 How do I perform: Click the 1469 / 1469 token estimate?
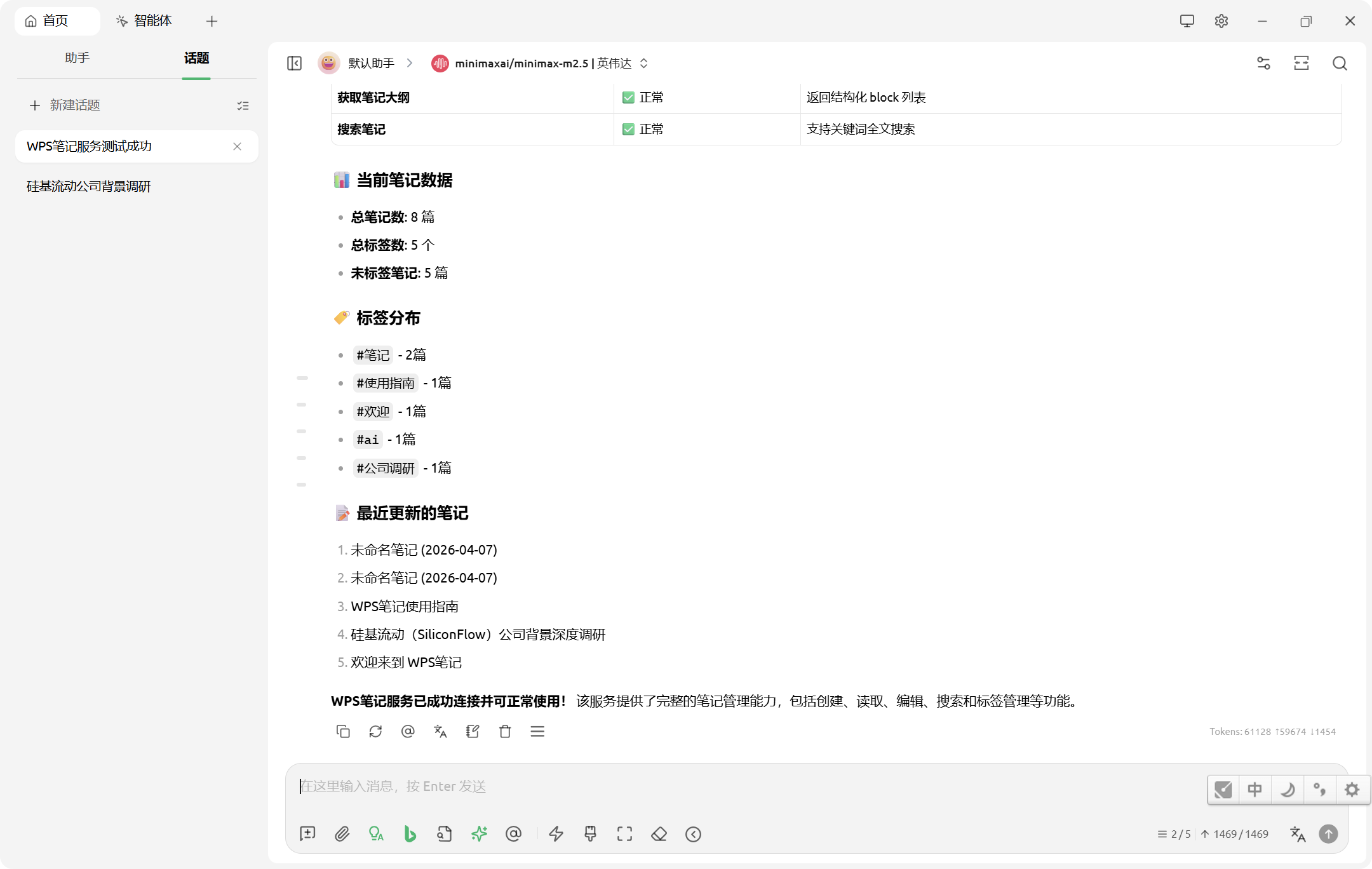(1234, 834)
